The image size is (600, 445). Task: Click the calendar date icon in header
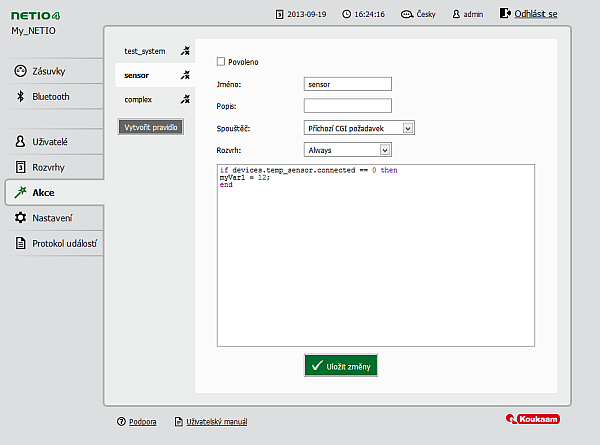[278, 15]
